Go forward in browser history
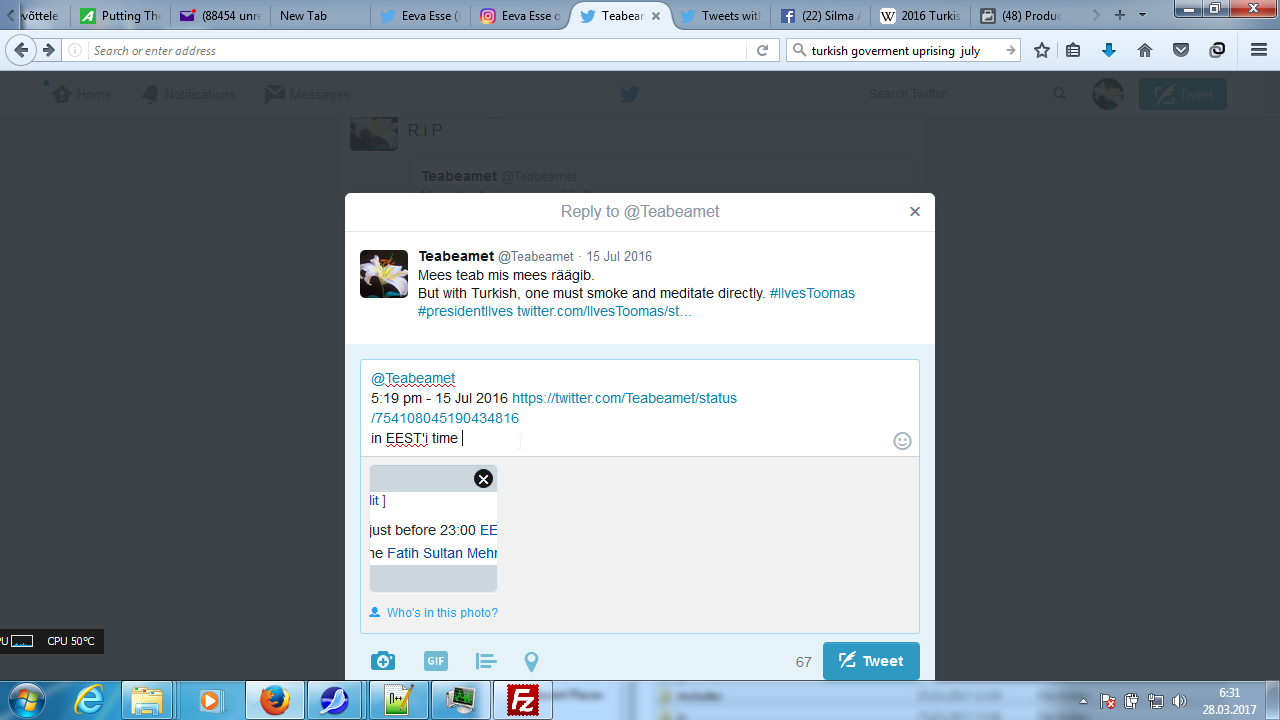1280x720 pixels. click(x=48, y=50)
